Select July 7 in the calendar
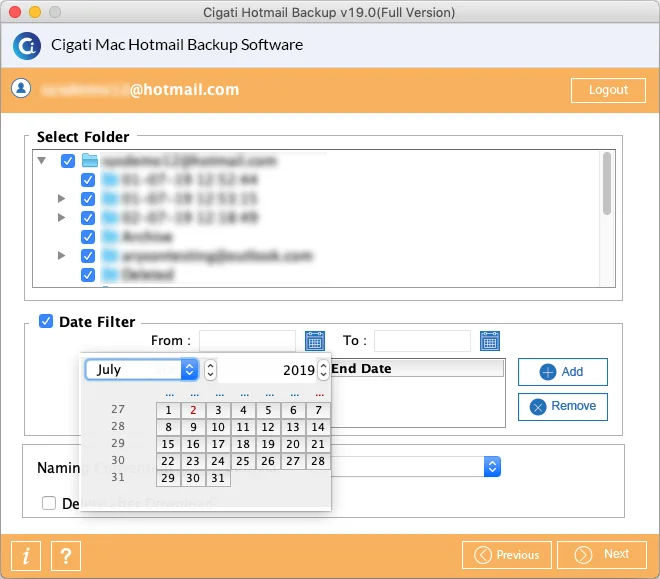Viewport: 660px width, 579px height. point(318,410)
